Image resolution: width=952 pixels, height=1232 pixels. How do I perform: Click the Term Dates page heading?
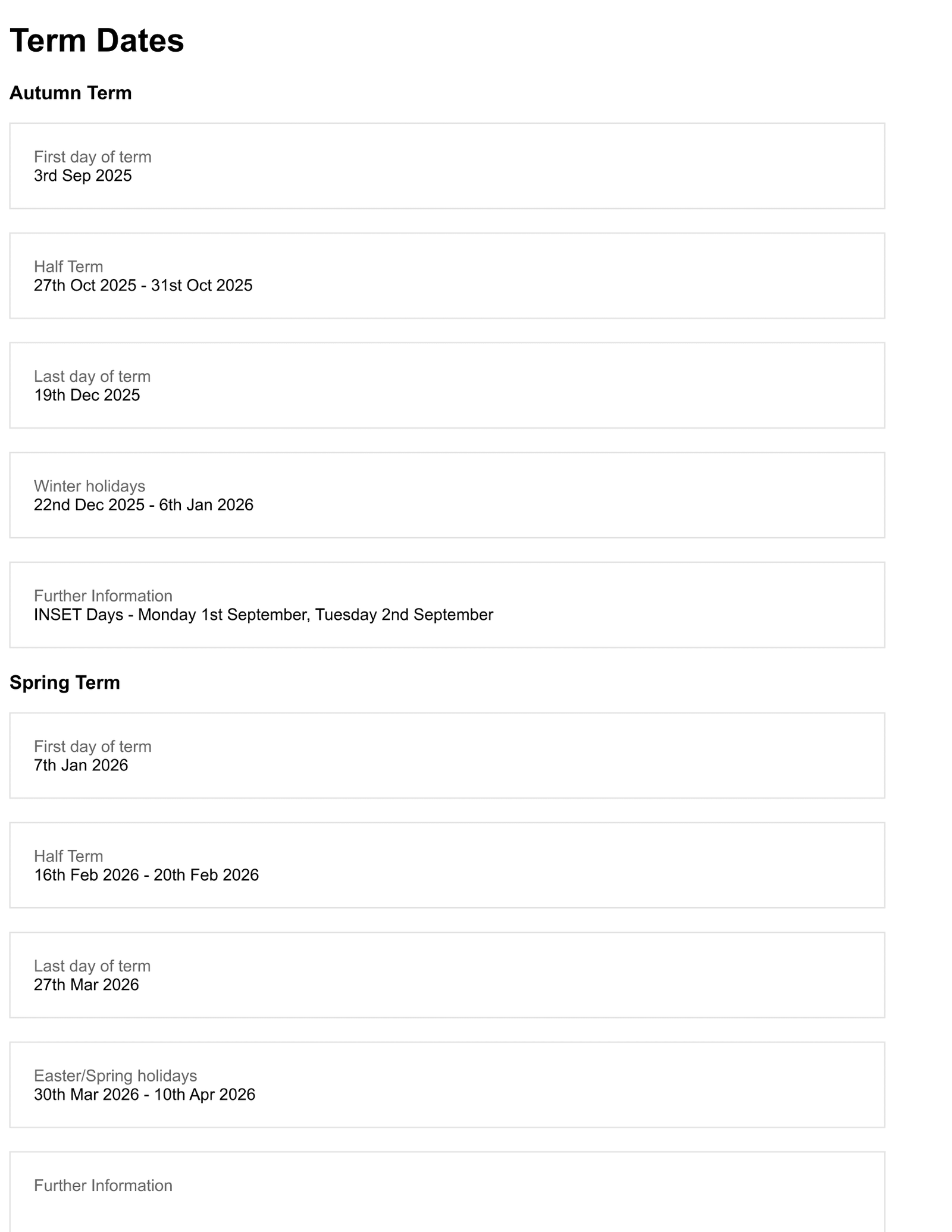tap(96, 41)
